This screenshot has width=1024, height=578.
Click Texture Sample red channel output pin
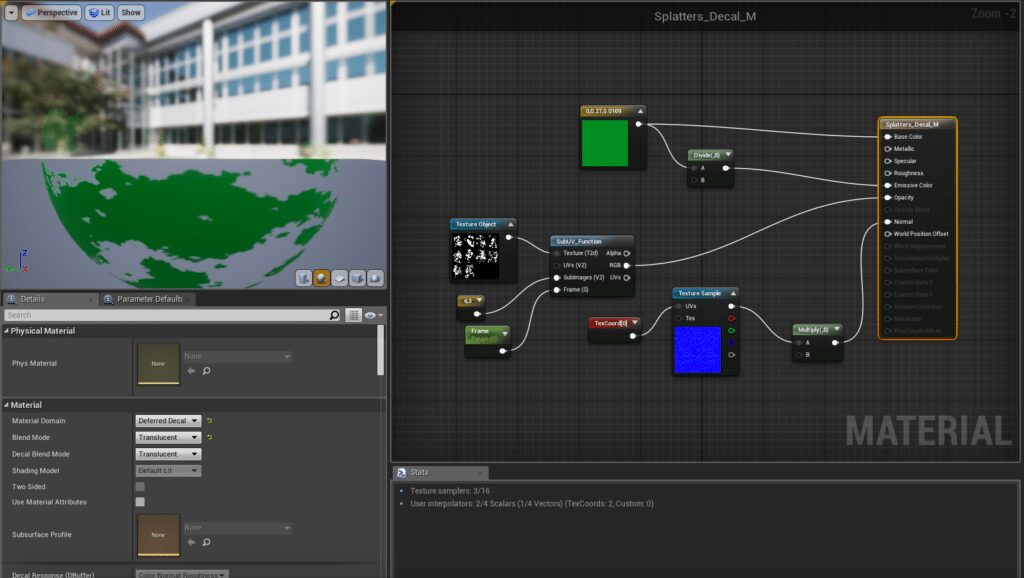click(731, 318)
